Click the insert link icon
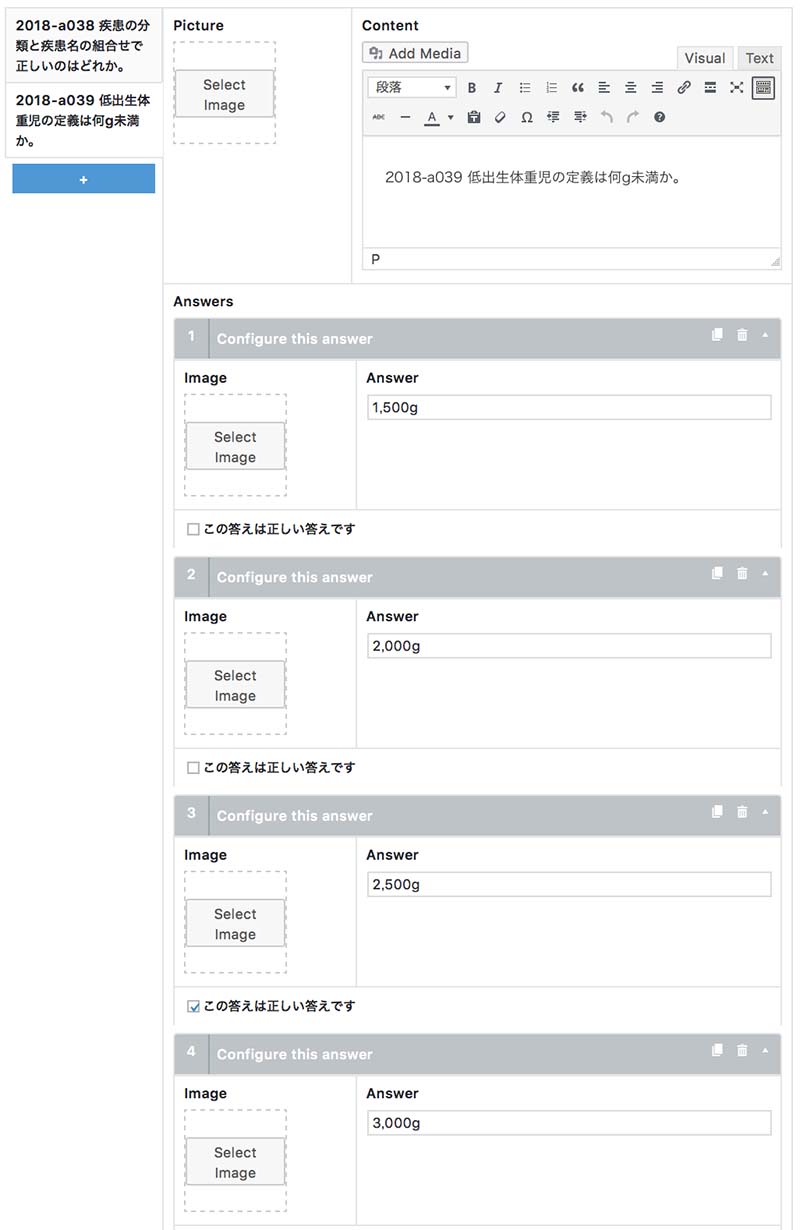This screenshot has height=1230, width=800. pos(684,88)
